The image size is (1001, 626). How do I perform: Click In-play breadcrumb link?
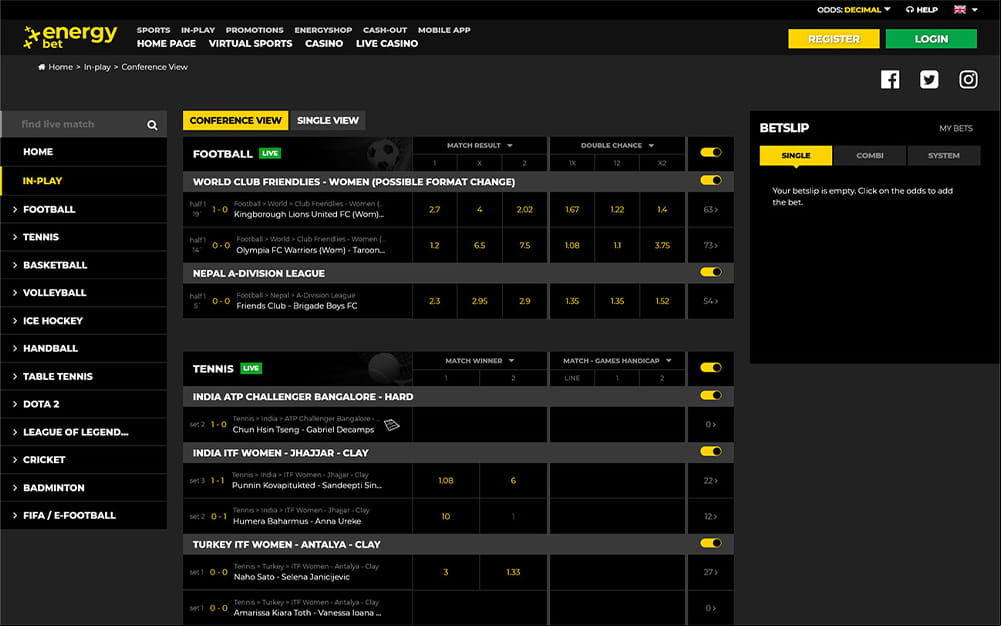(x=97, y=67)
